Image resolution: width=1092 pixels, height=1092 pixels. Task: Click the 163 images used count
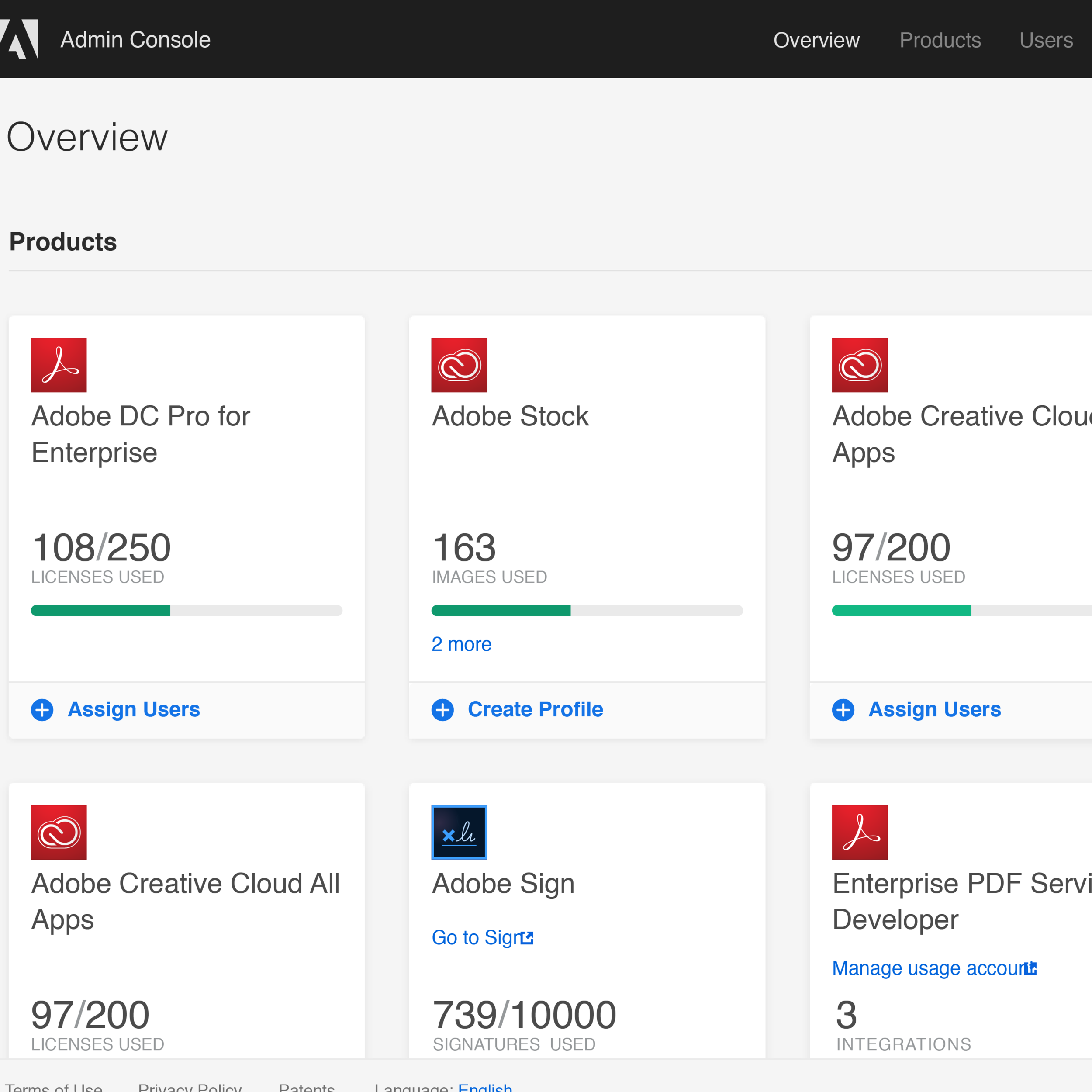click(464, 547)
